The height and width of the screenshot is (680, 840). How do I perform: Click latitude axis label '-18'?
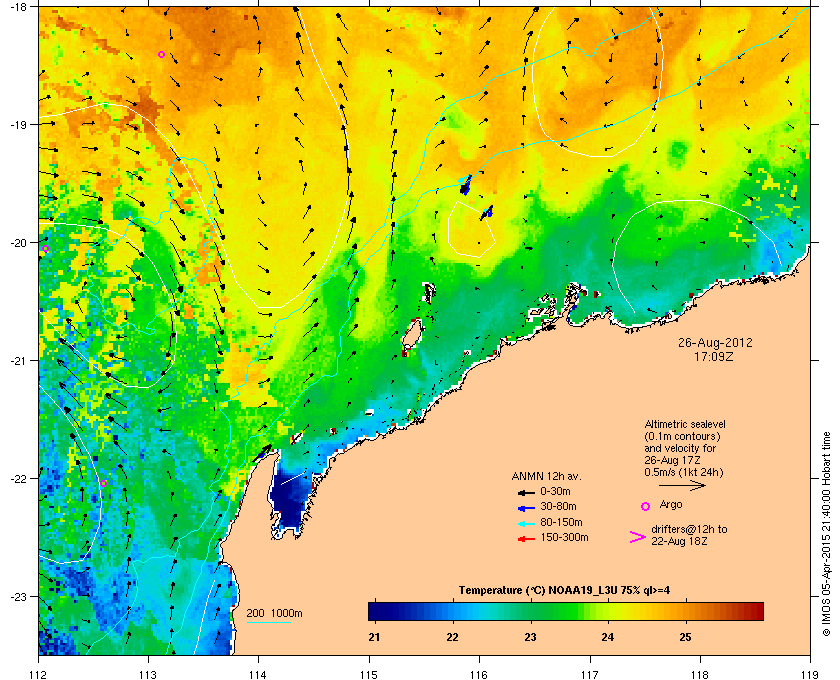[x=18, y=7]
